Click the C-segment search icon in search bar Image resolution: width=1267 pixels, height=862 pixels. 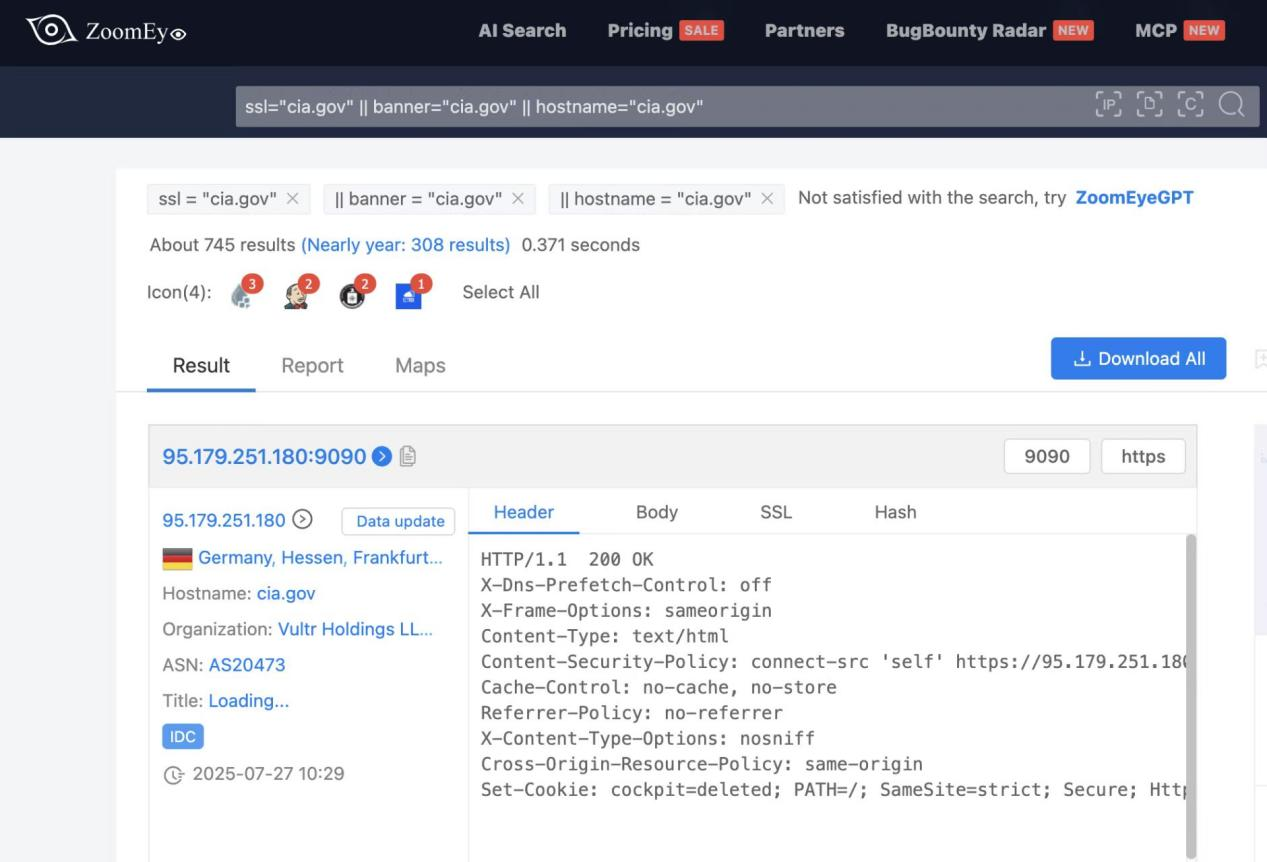[x=1191, y=105]
